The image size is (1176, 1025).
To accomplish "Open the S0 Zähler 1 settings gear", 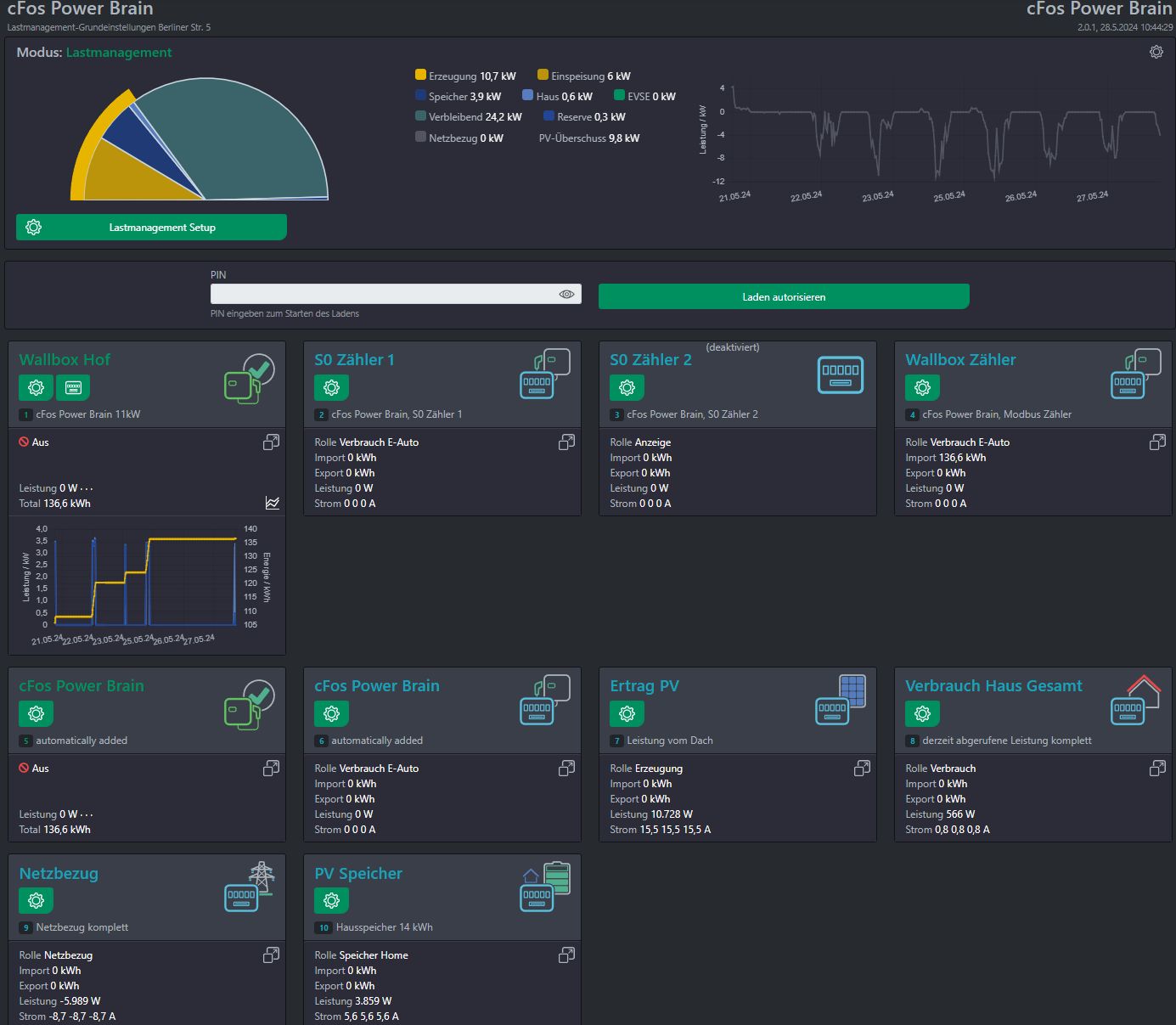I will (331, 387).
